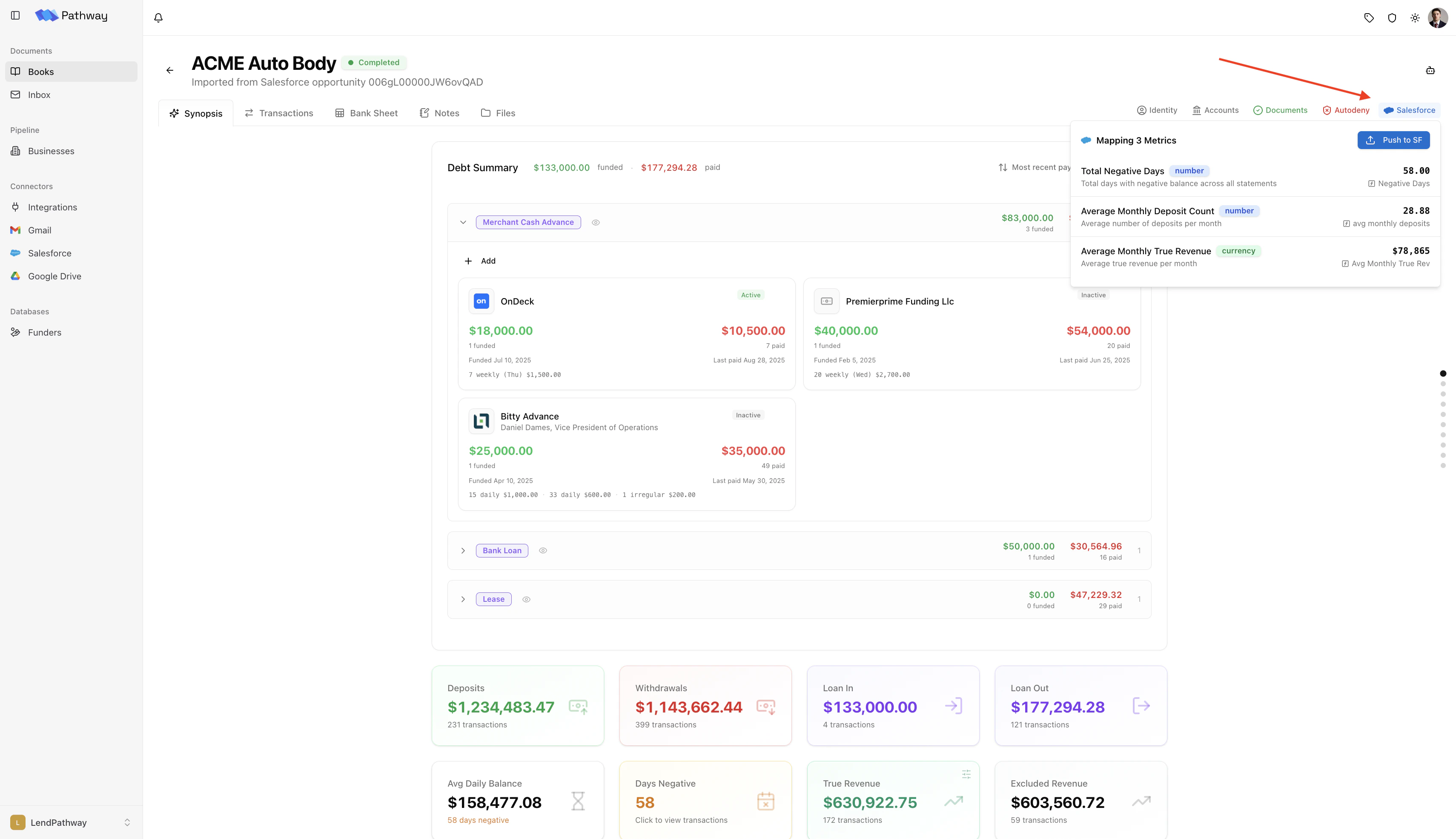The height and width of the screenshot is (839, 1456).
Task: Go back with the left arrow
Action: 170,70
